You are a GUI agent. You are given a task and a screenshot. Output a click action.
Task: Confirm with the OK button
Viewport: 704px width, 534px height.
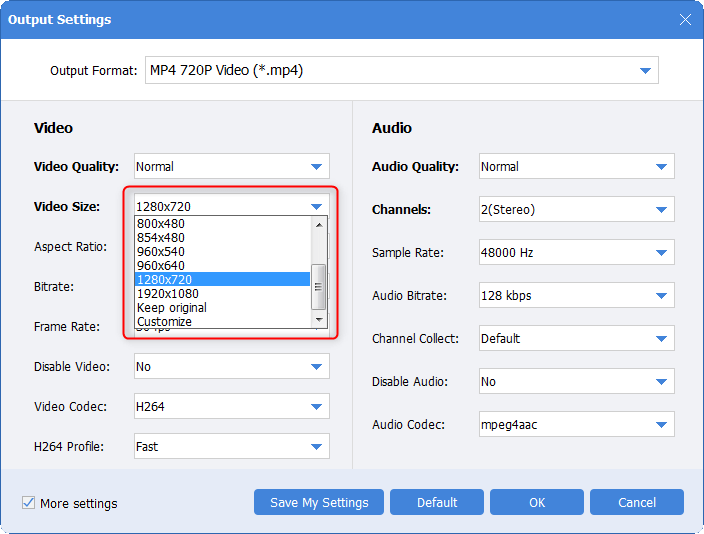[537, 502]
